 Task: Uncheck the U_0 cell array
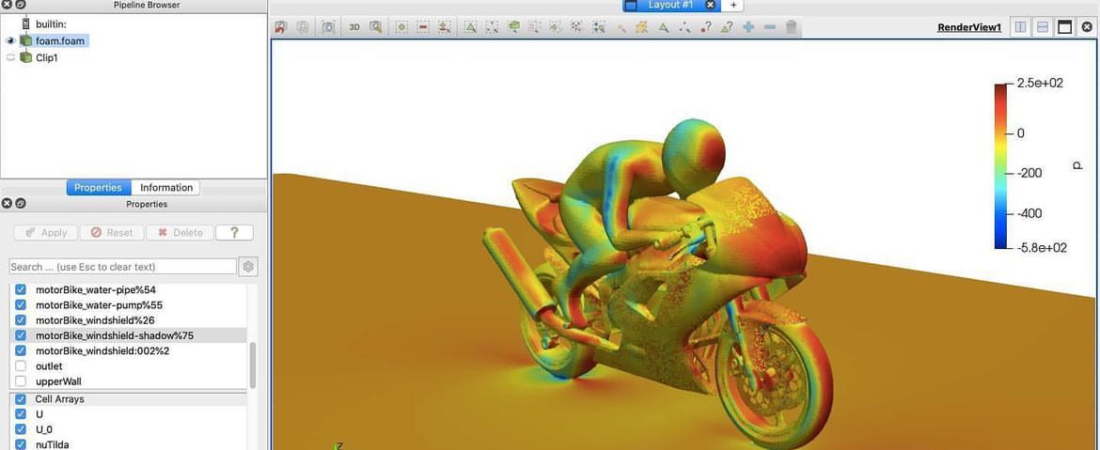click(20, 430)
